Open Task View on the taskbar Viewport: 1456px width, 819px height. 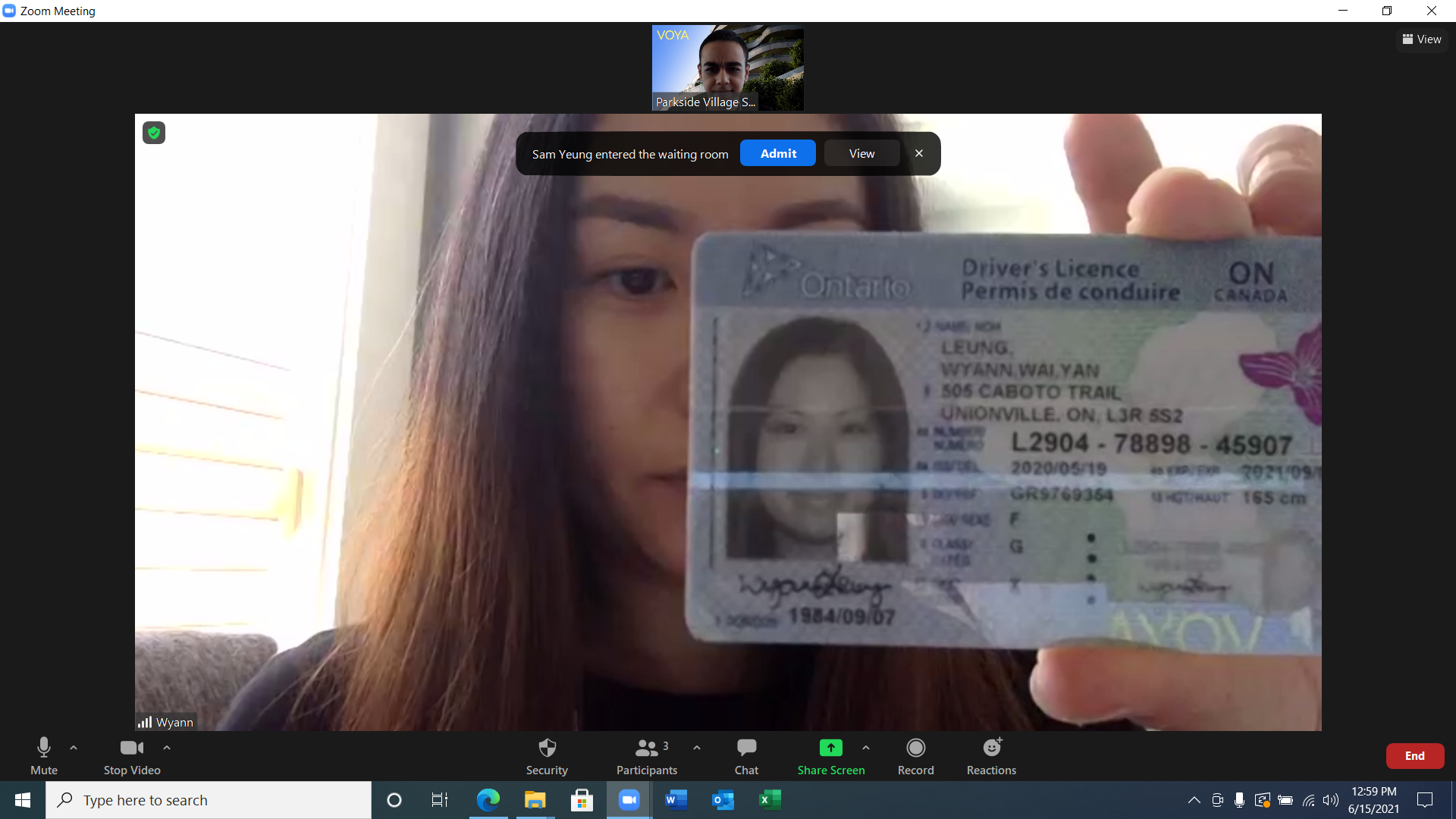click(x=440, y=800)
